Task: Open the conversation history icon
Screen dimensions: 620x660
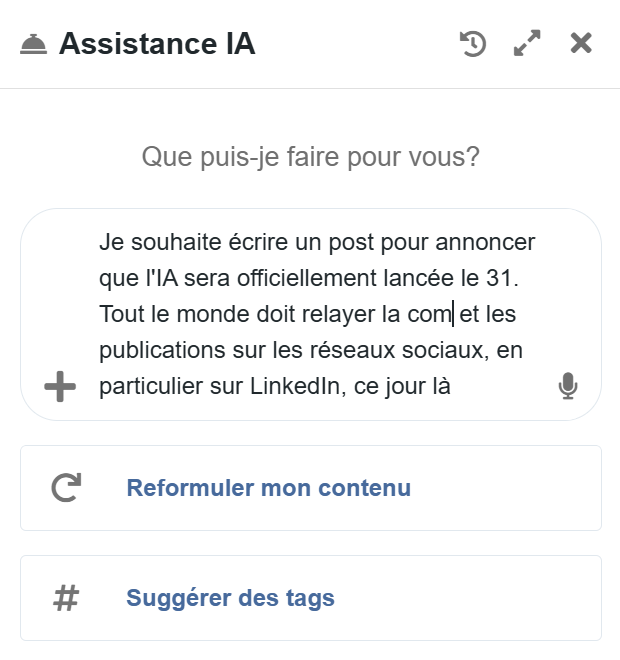Action: pos(473,44)
